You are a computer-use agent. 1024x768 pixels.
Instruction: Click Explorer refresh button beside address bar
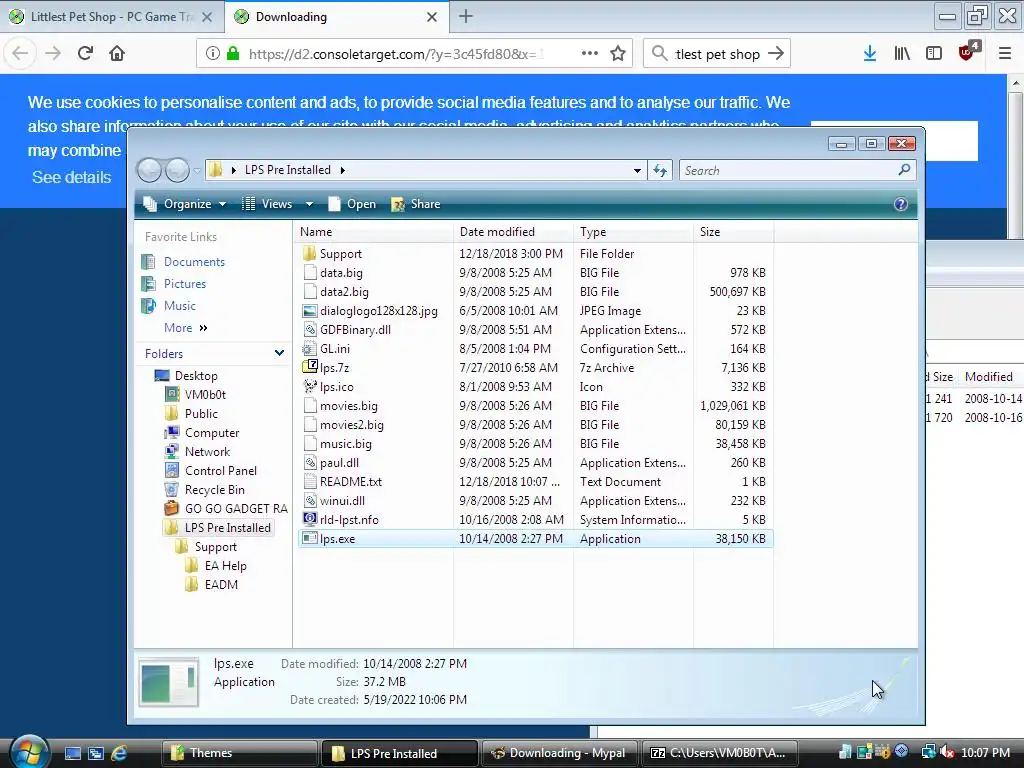(x=660, y=170)
